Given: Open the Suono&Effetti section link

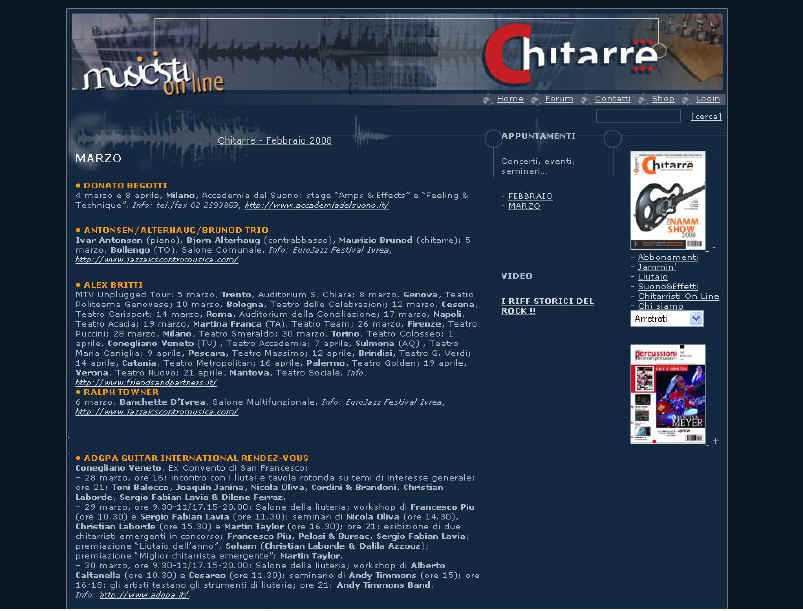Looking at the screenshot, I should 668,286.
